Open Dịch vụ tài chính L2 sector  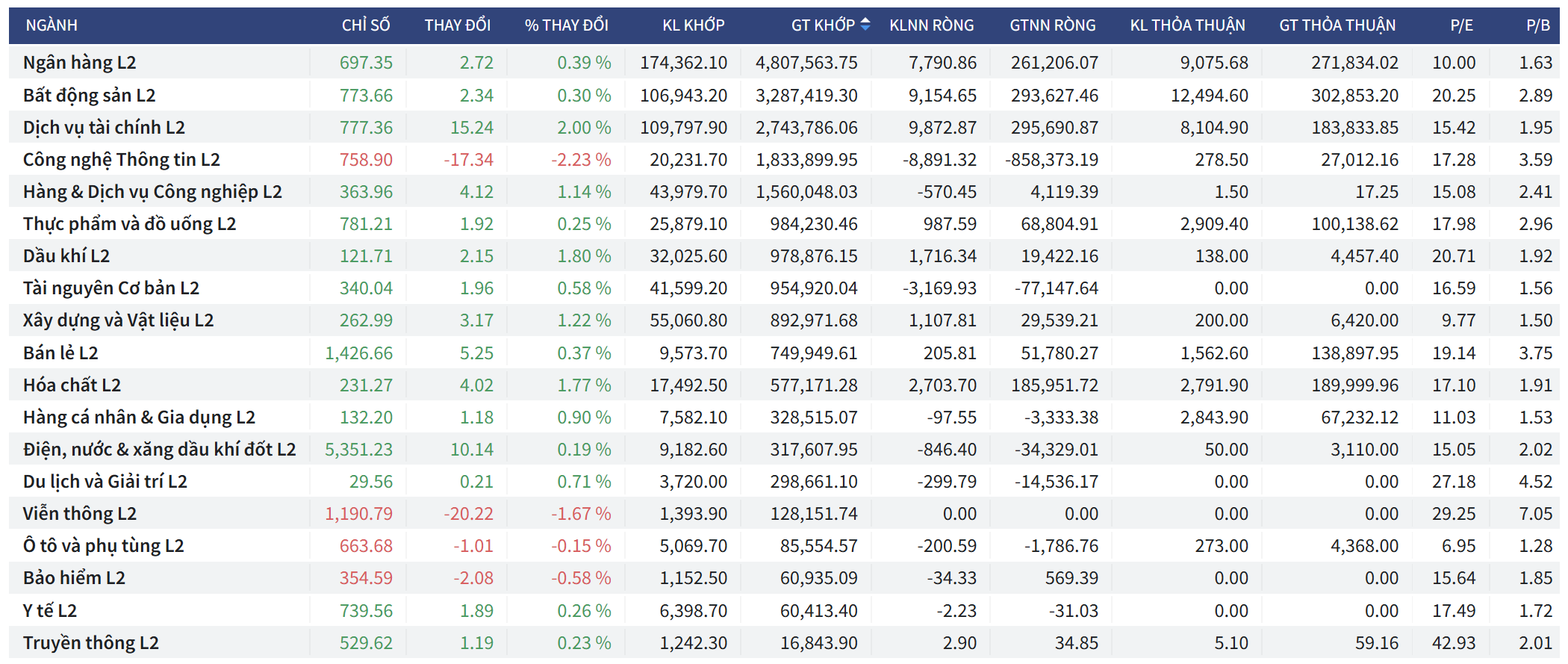coord(104,128)
